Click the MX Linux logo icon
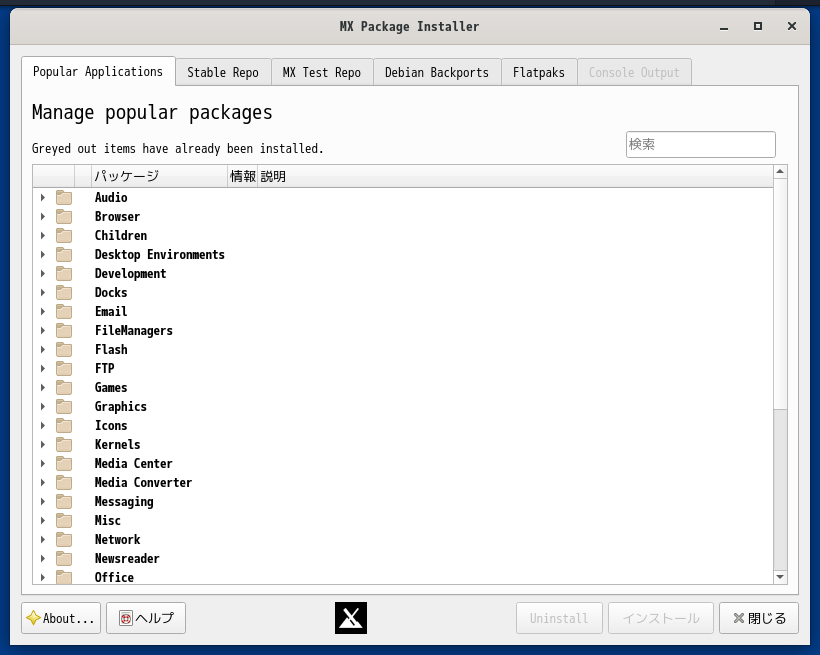Screen dimensions: 820x655 351,618
